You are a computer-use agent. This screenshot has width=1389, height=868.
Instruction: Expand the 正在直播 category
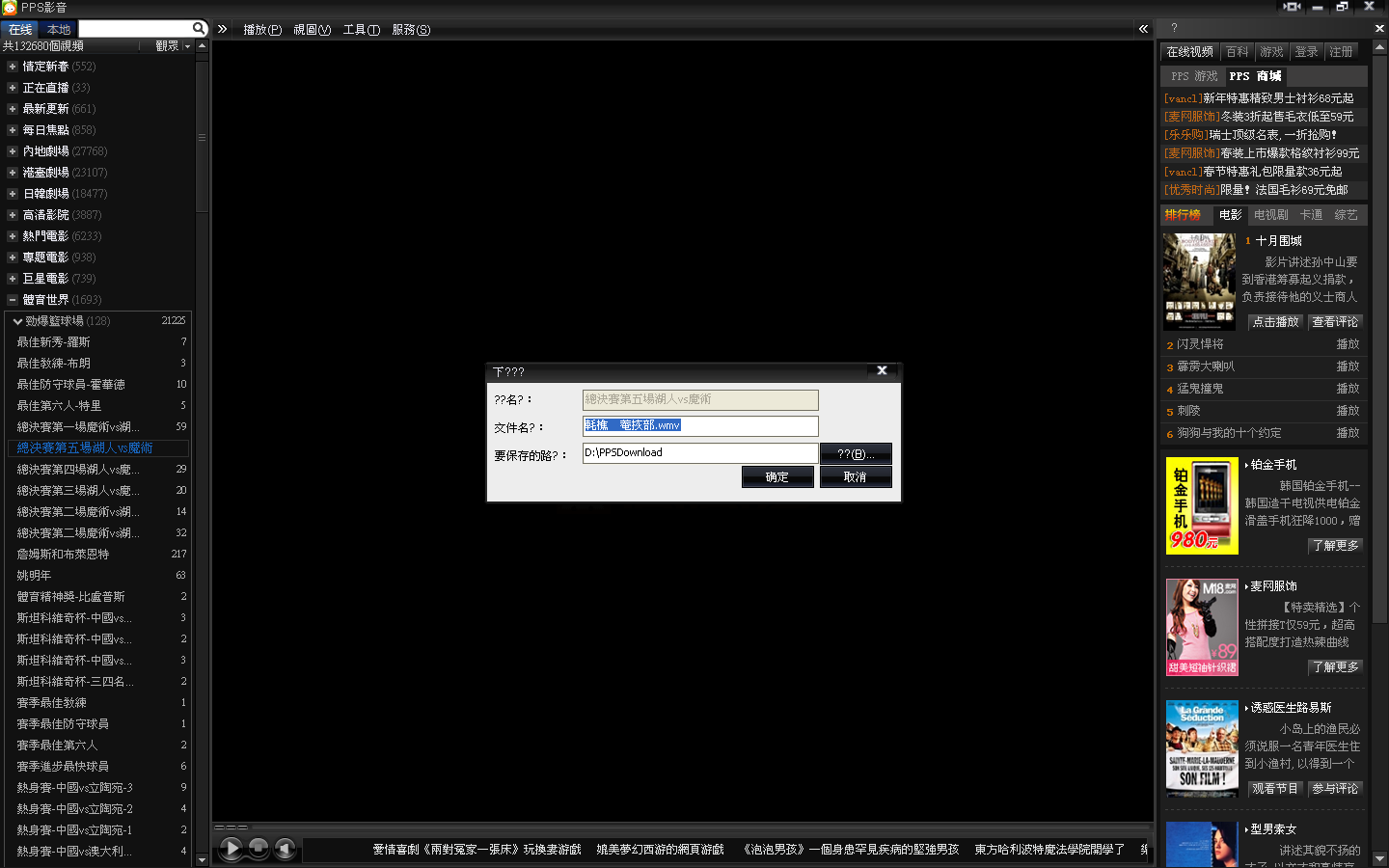coord(13,88)
